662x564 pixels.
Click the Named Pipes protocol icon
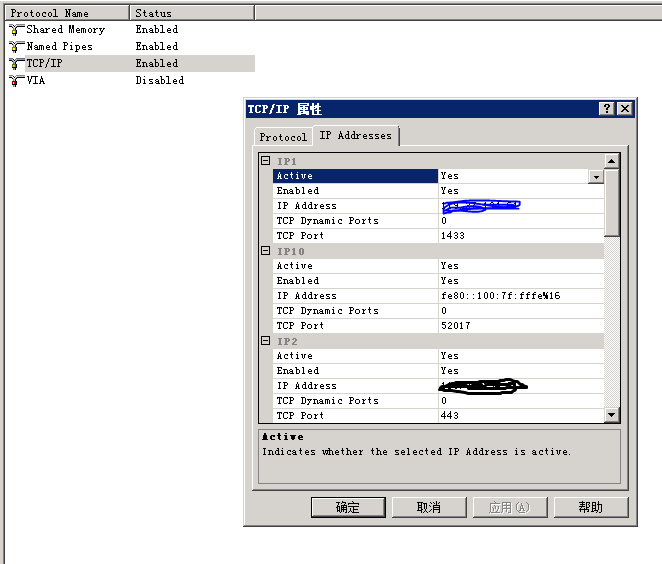(16, 47)
